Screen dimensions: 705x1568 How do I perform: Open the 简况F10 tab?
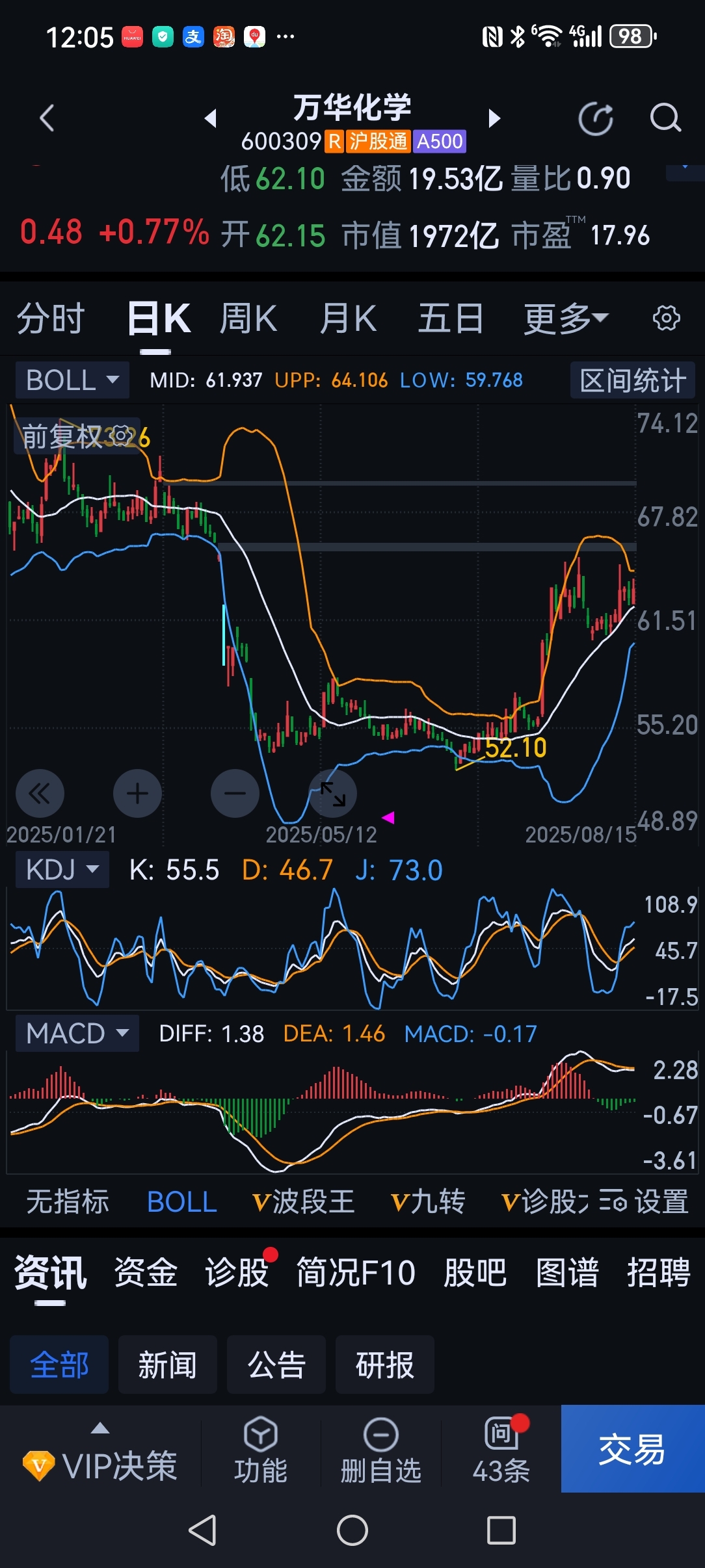click(x=356, y=1272)
